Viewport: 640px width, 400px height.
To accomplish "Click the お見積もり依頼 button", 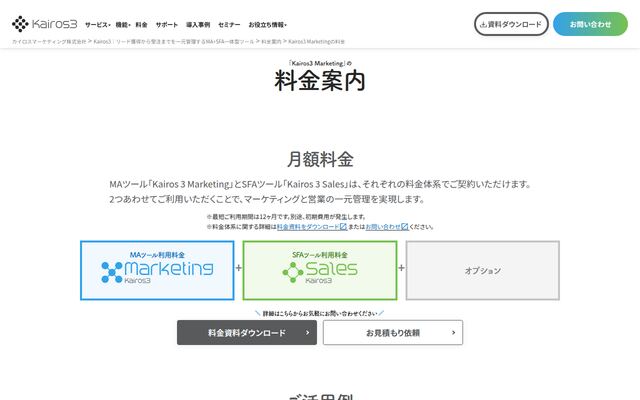I will tap(393, 333).
